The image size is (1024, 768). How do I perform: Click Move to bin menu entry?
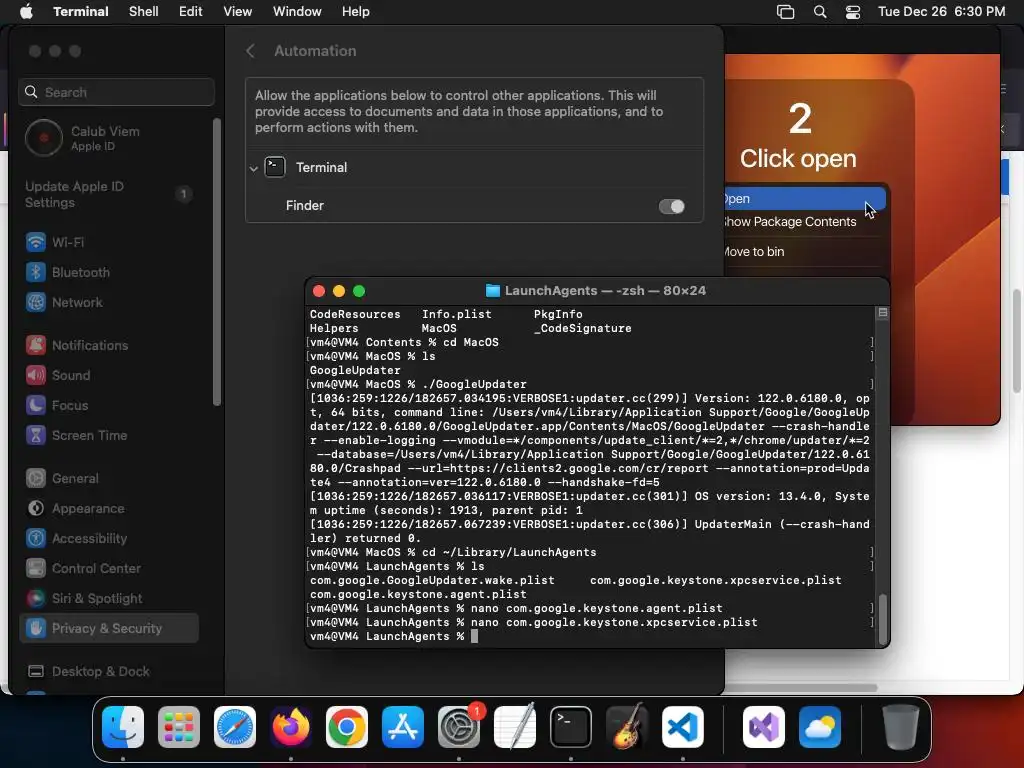tap(754, 251)
